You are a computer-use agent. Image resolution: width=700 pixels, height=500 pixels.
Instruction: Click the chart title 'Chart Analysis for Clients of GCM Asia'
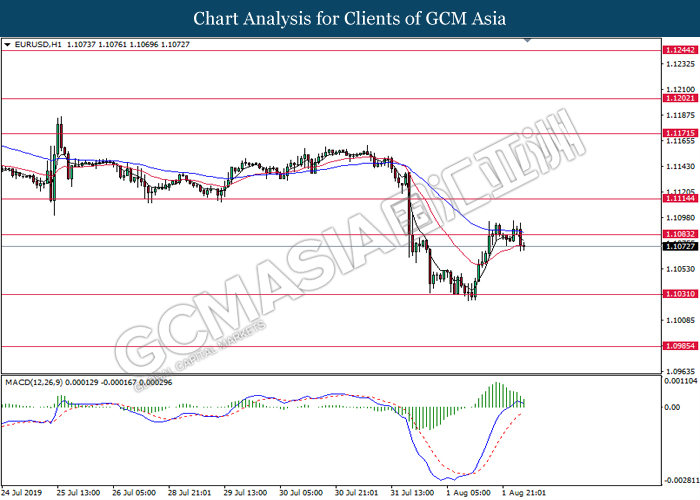[350, 19]
